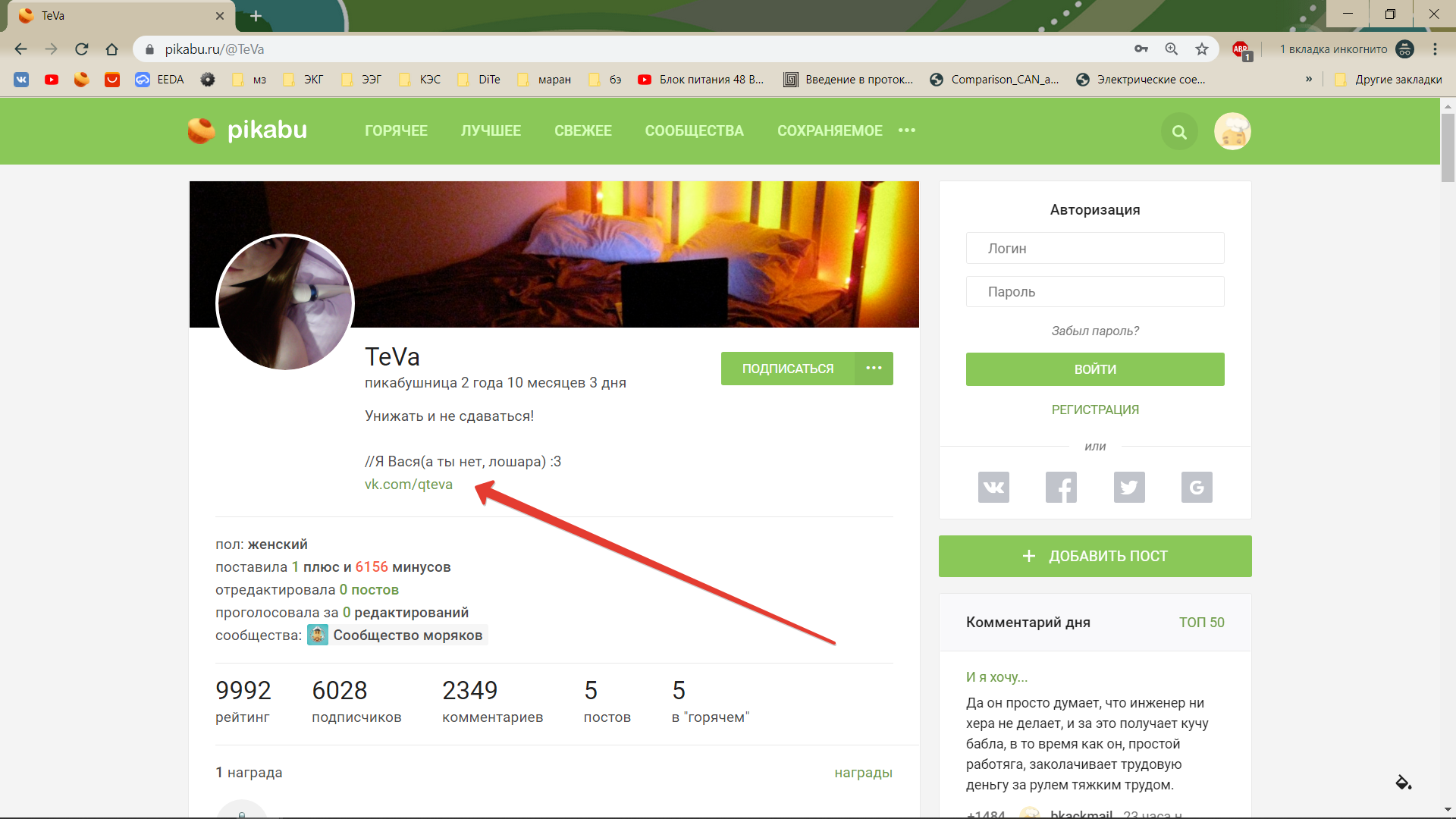This screenshot has width=1456, height=819.
Task: Log in with VK social icon
Action: pyautogui.click(x=993, y=487)
